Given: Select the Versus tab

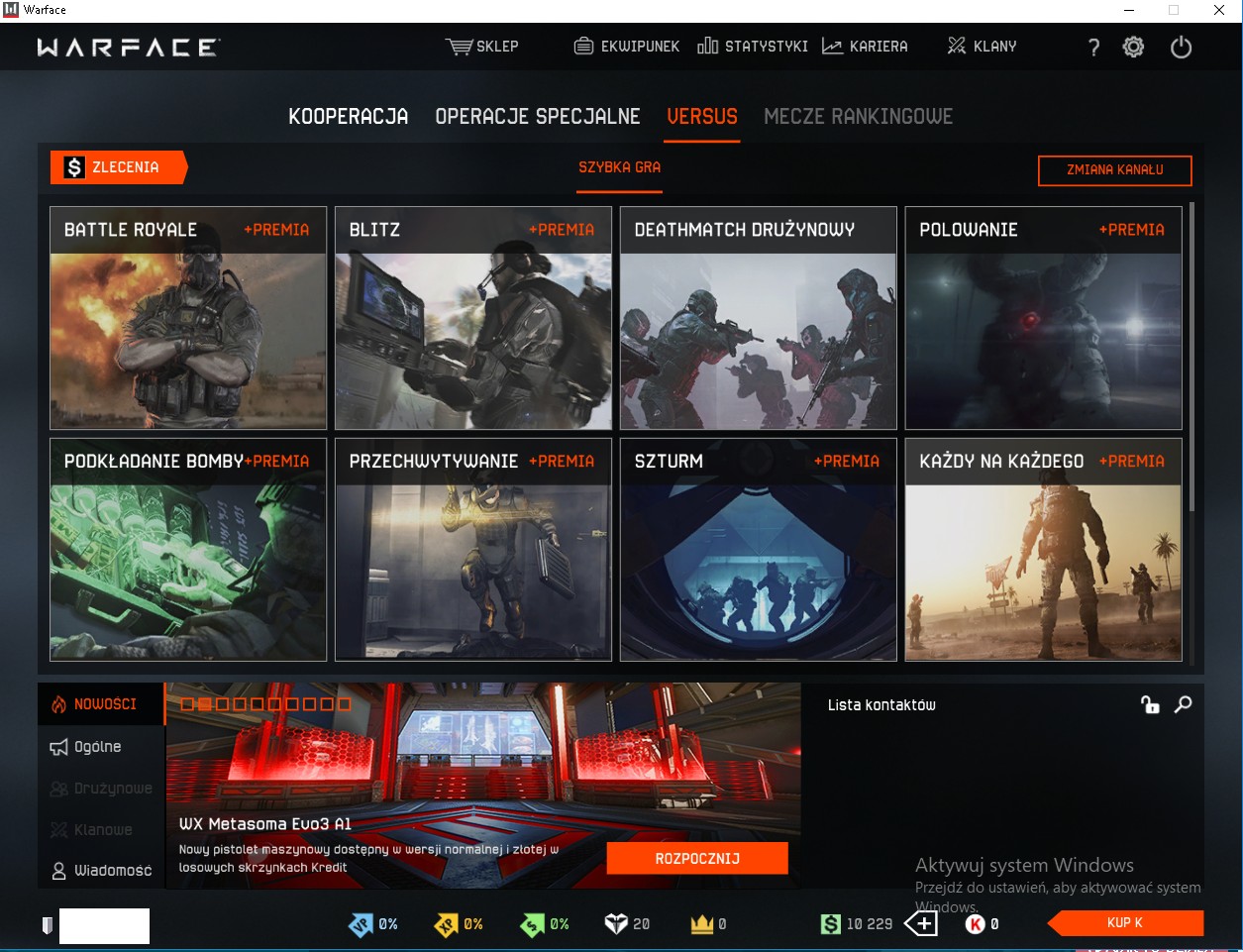Looking at the screenshot, I should (x=702, y=117).
